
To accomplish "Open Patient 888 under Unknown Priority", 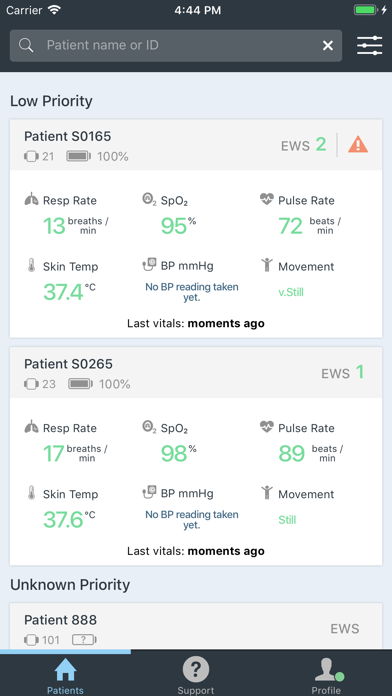I will [x=196, y=627].
